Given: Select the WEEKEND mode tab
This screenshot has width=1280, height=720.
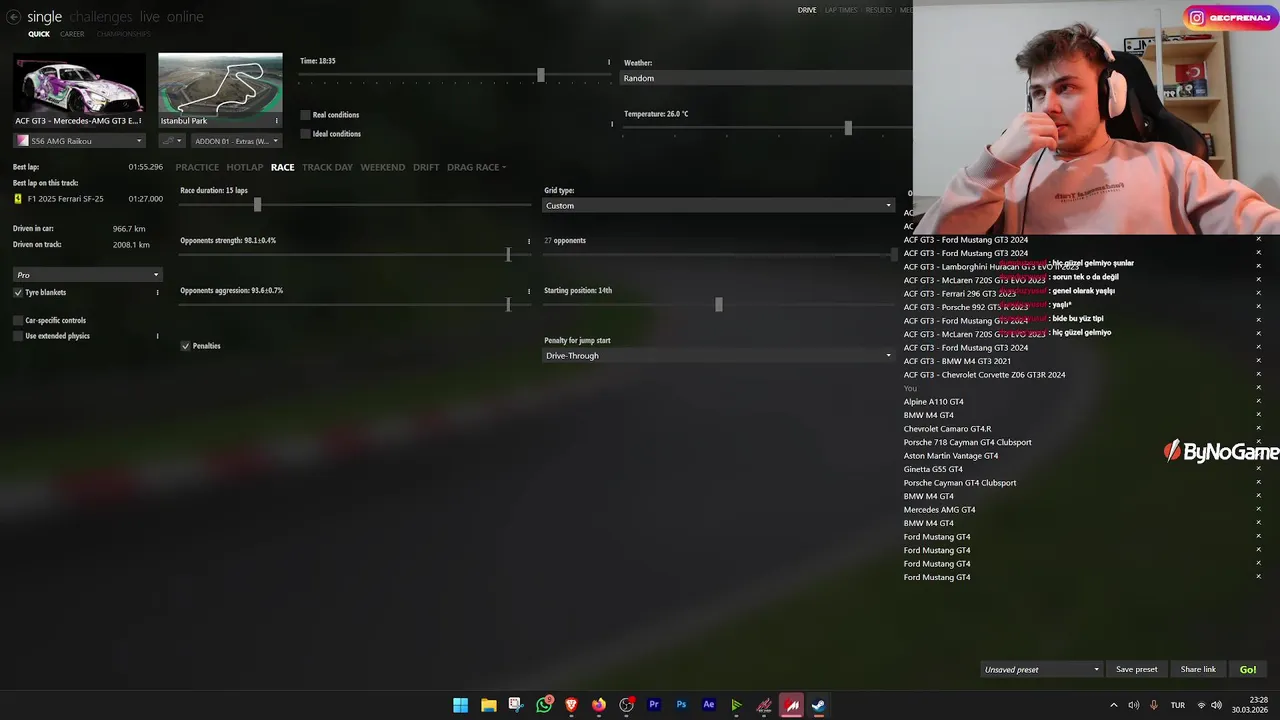Looking at the screenshot, I should pos(383,167).
